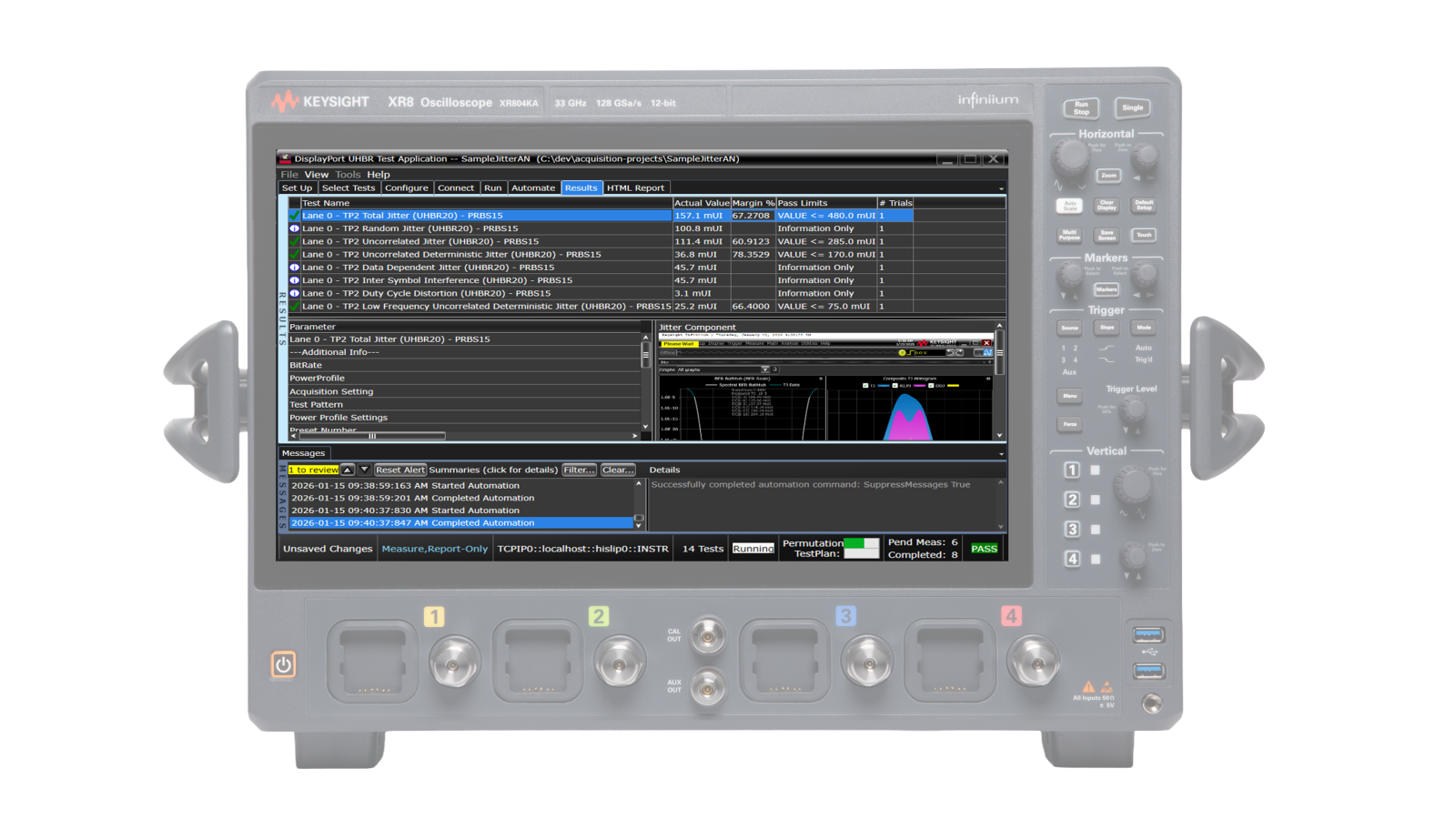Click the info icon on Random Jitter row
1456x819 pixels.
(x=293, y=227)
